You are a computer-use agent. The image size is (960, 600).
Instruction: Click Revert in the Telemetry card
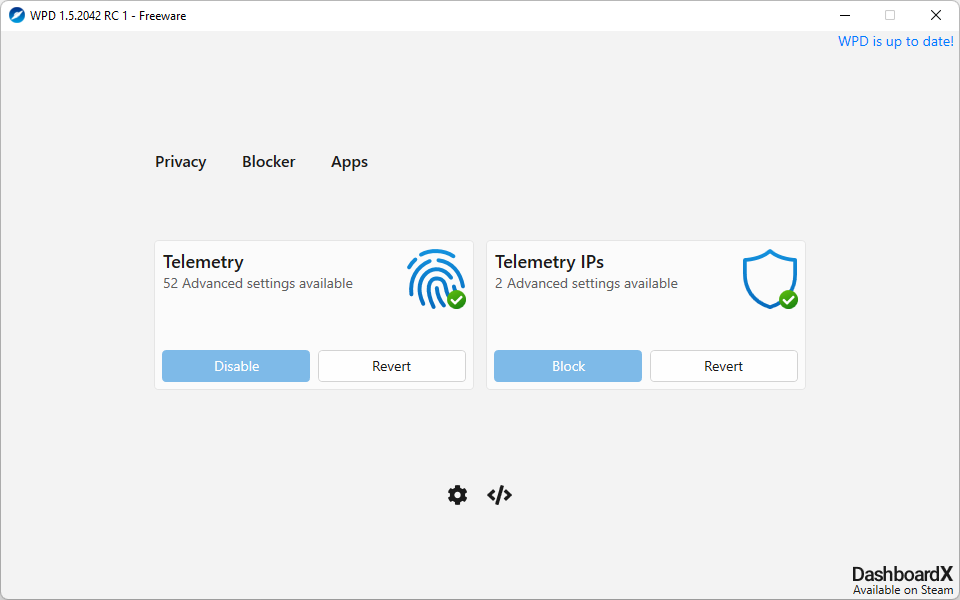[391, 366]
